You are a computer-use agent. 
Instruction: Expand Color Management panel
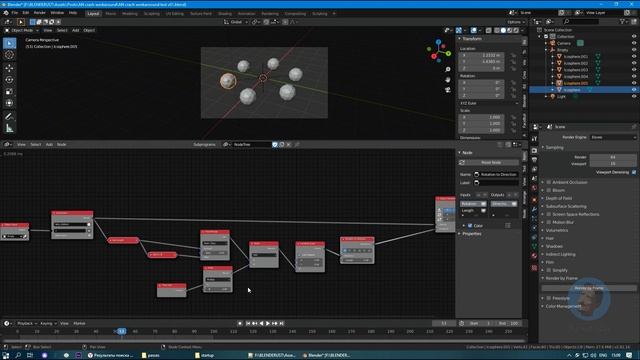click(563, 306)
